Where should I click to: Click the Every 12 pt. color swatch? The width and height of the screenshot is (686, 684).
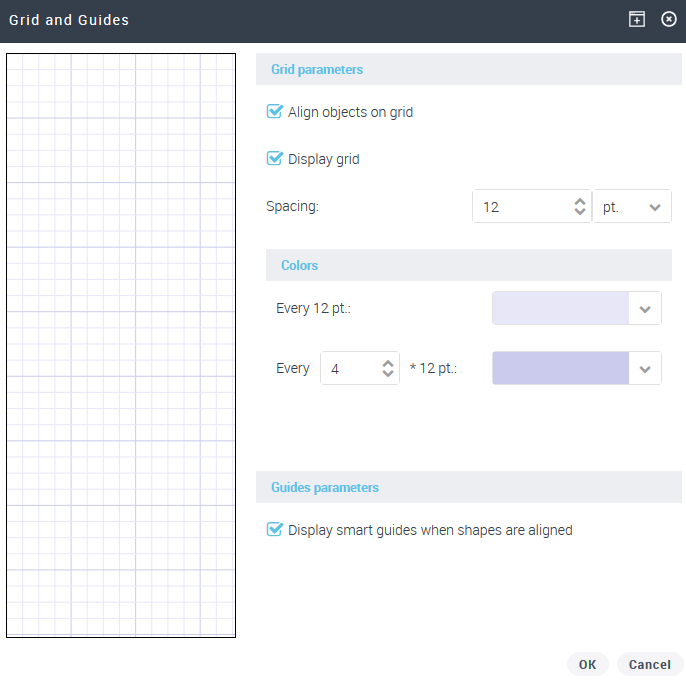click(x=561, y=309)
